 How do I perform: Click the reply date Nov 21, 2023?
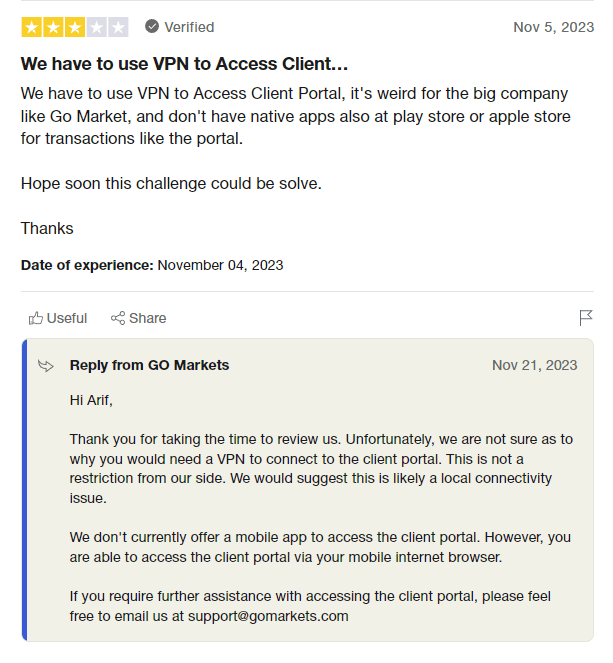[x=534, y=365]
